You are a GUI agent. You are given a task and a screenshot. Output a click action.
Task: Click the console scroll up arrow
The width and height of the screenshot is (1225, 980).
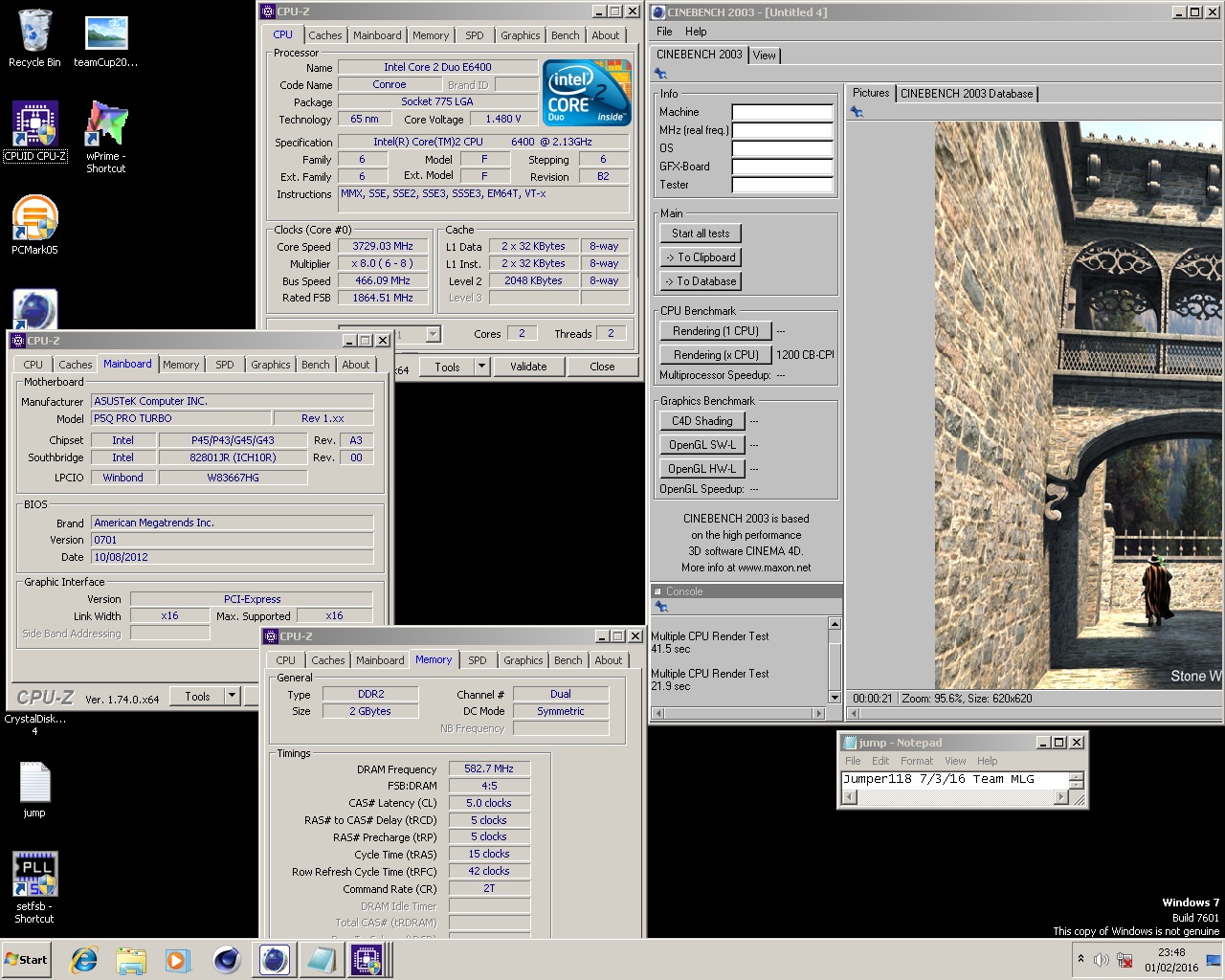(835, 624)
